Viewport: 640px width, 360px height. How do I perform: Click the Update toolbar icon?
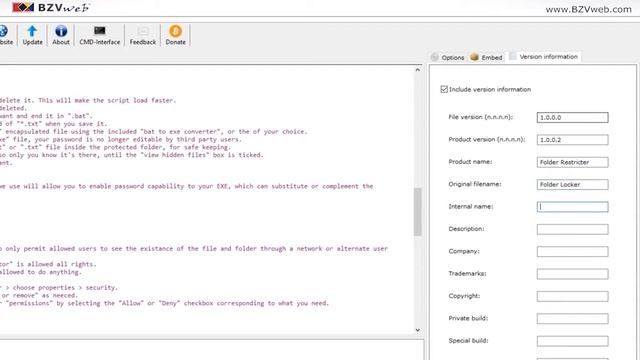32,35
